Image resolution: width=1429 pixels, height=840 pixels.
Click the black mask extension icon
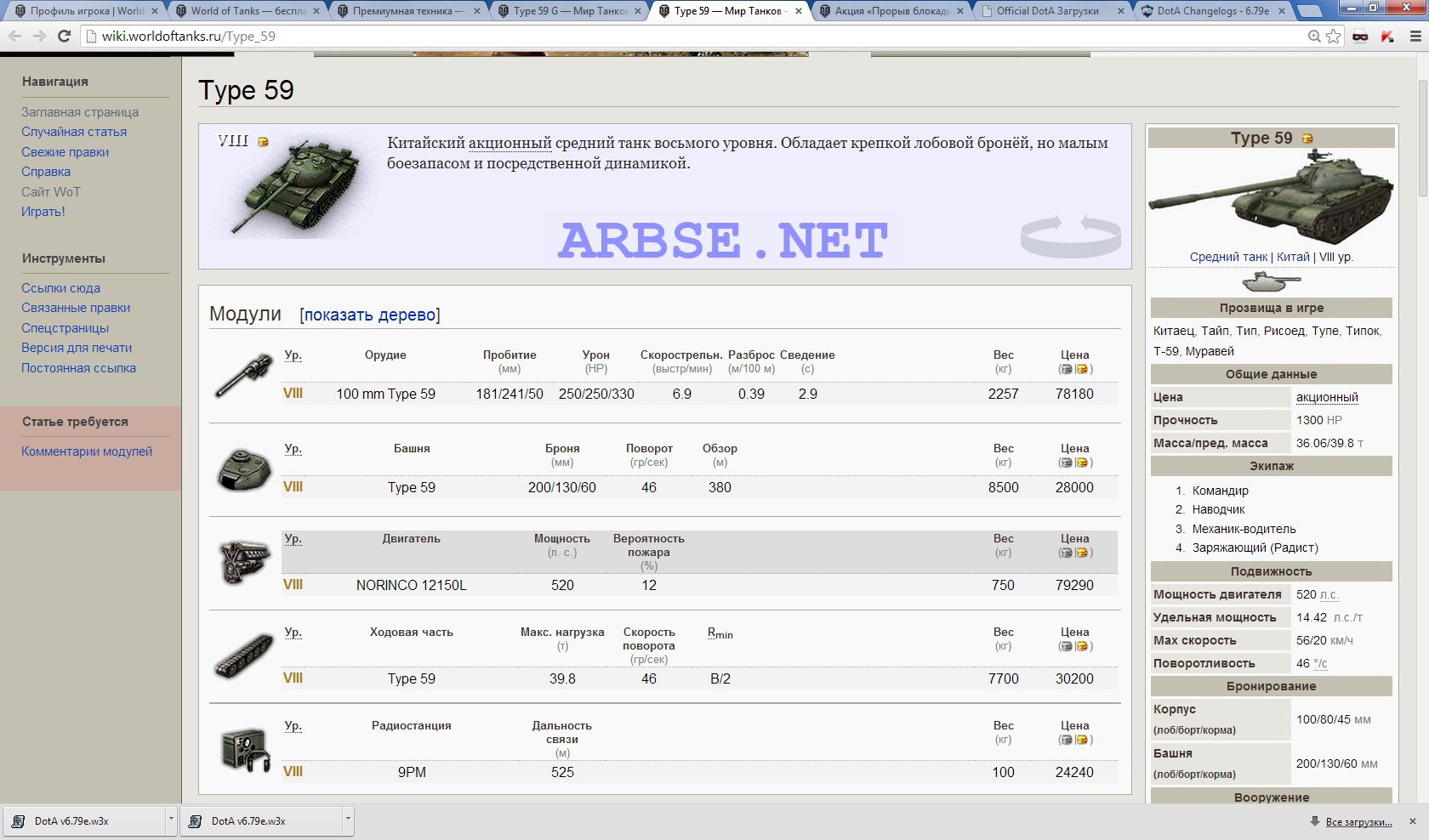pyautogui.click(x=1360, y=36)
